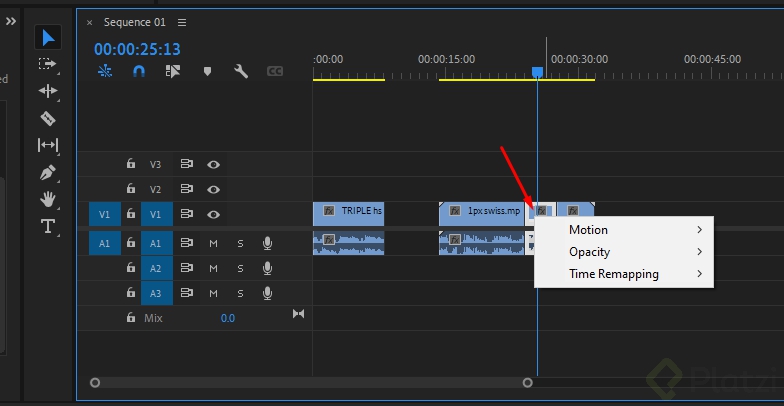Solo track A2
This screenshot has height=406, width=784.
click(240, 268)
